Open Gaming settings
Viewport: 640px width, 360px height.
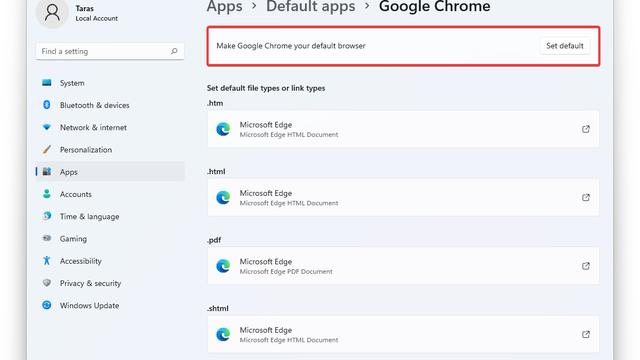110,239
